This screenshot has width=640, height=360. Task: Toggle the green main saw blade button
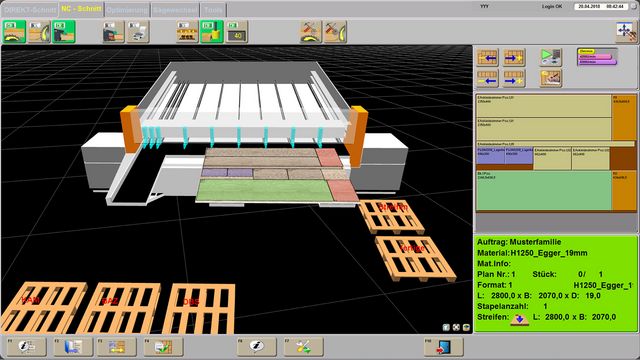point(14,32)
